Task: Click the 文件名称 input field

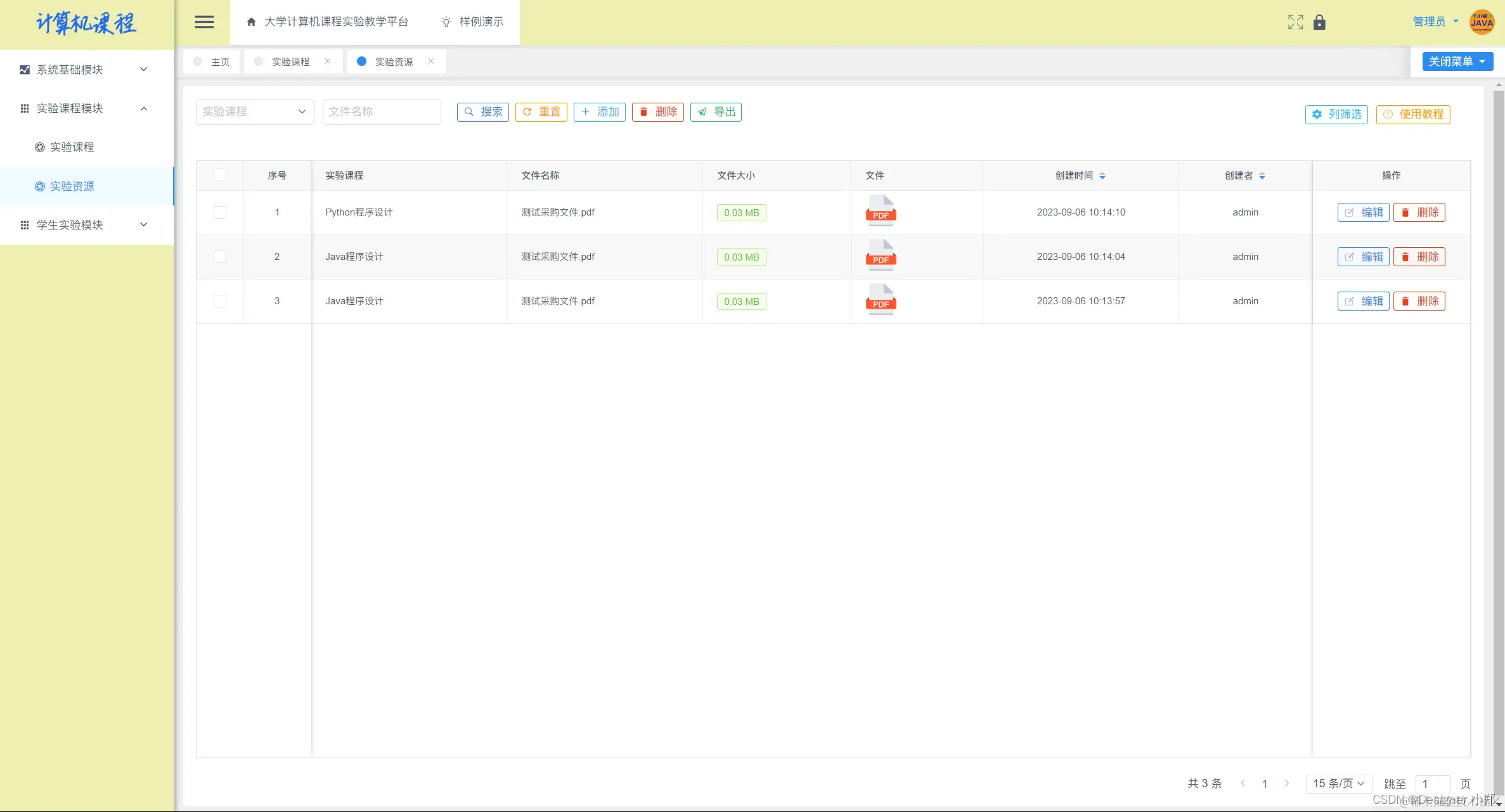Action: [x=382, y=112]
